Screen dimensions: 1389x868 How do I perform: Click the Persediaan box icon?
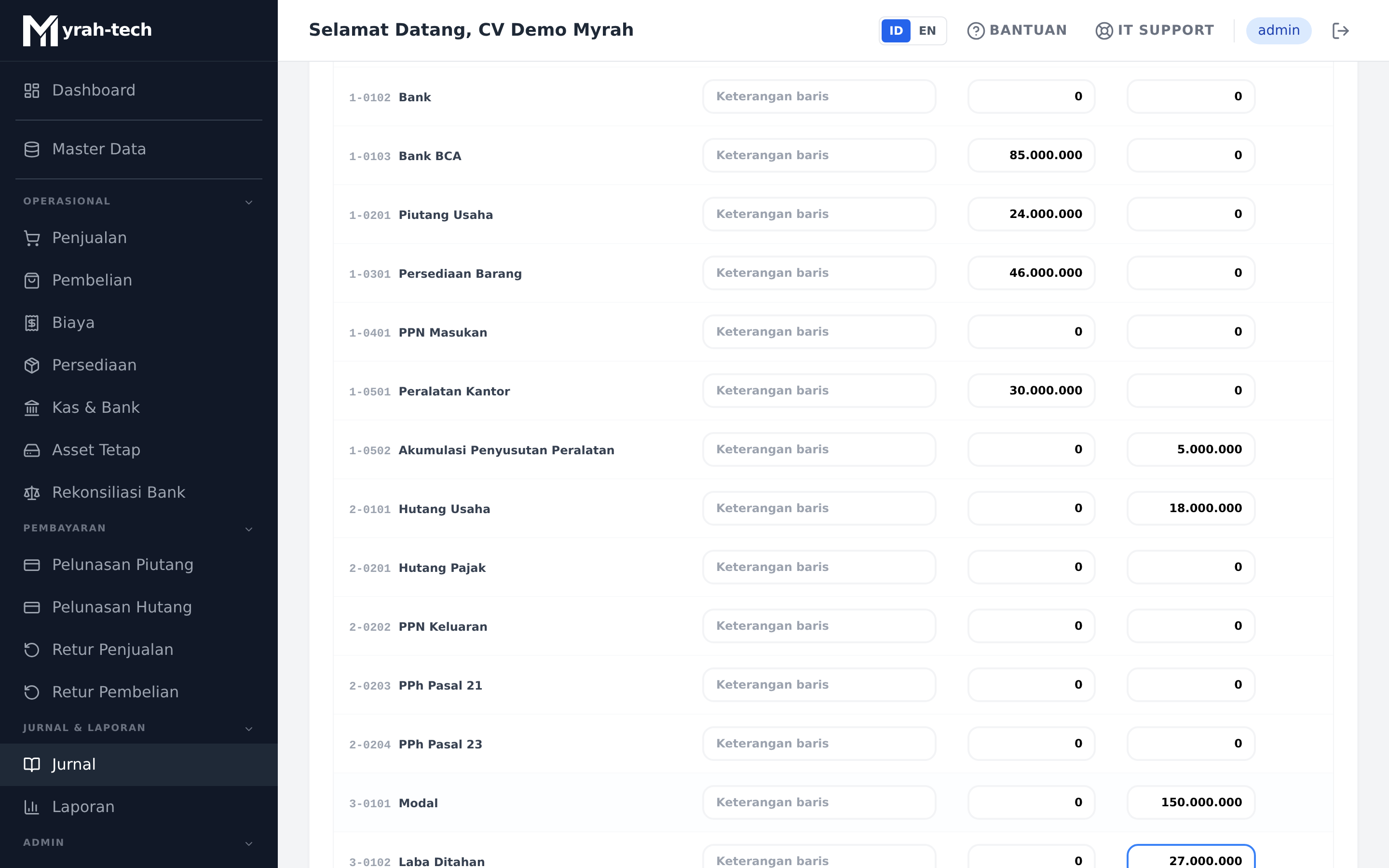point(31,365)
